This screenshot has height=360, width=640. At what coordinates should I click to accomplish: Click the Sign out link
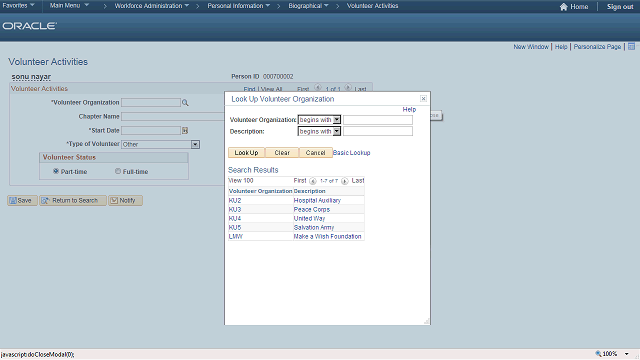(620, 7)
